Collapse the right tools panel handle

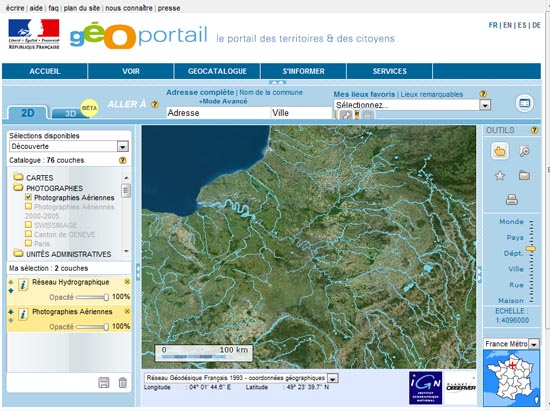pos(479,274)
